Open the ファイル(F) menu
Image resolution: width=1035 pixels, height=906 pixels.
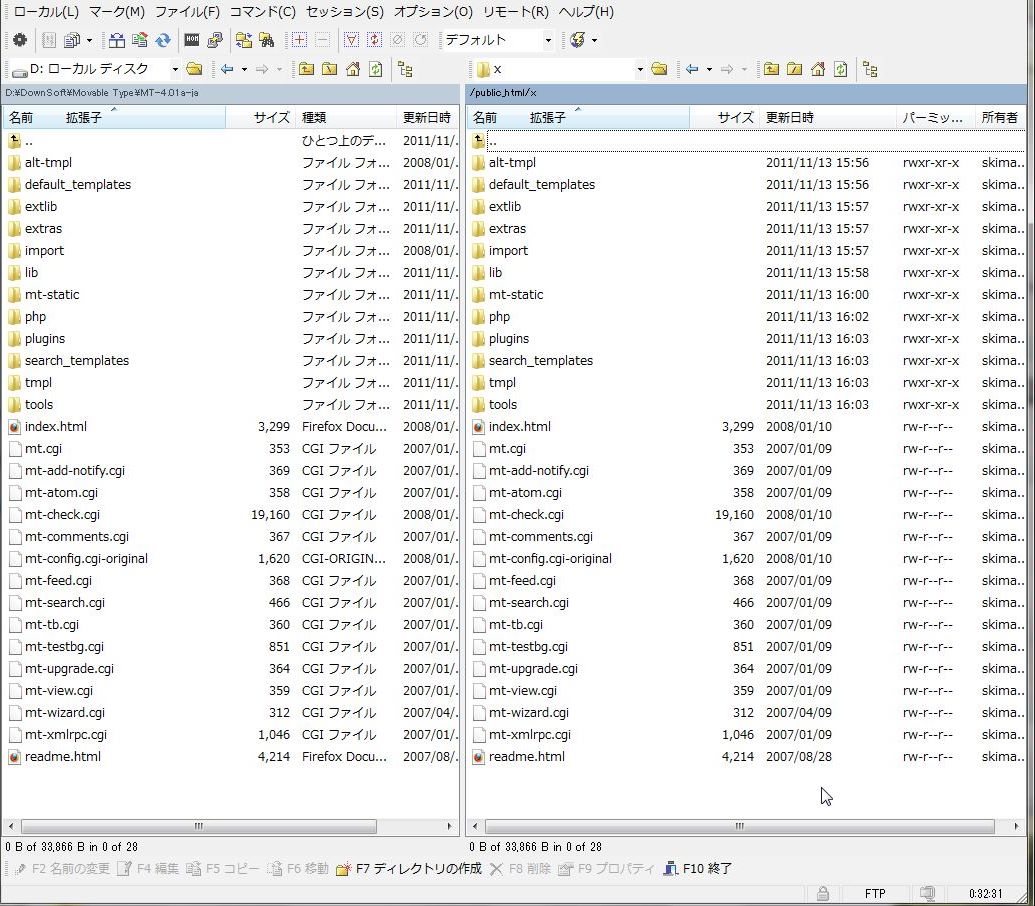187,12
